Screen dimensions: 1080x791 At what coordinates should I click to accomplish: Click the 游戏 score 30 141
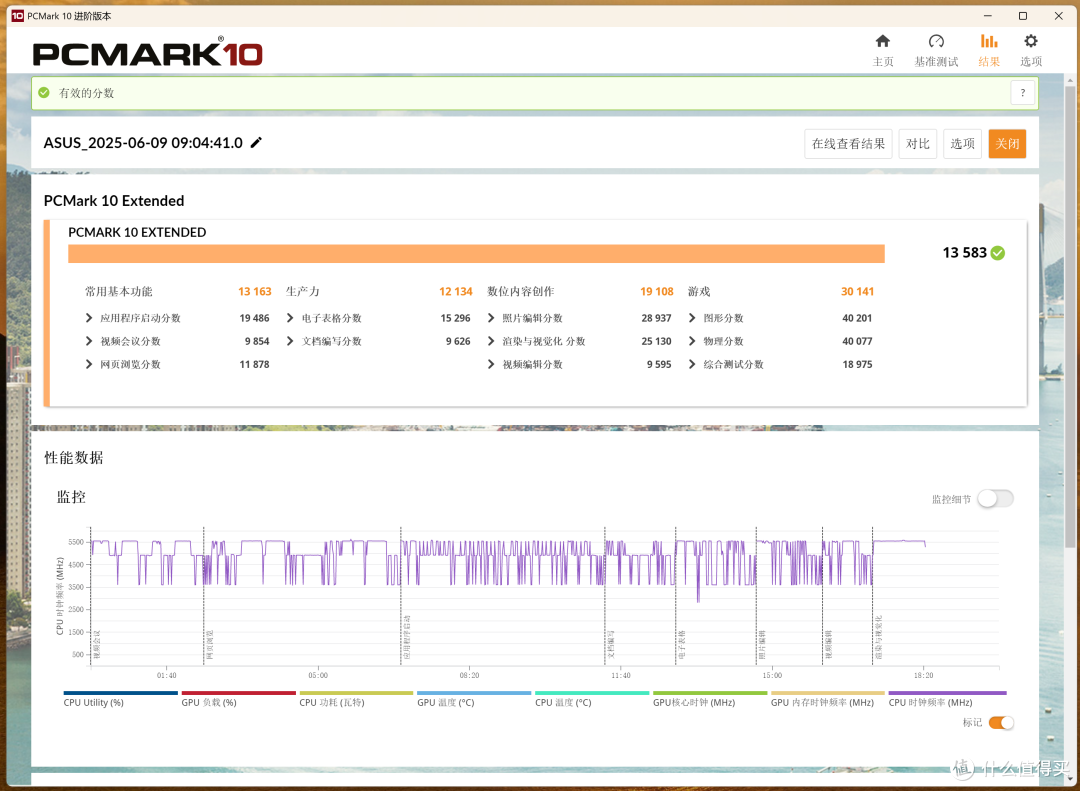[858, 291]
